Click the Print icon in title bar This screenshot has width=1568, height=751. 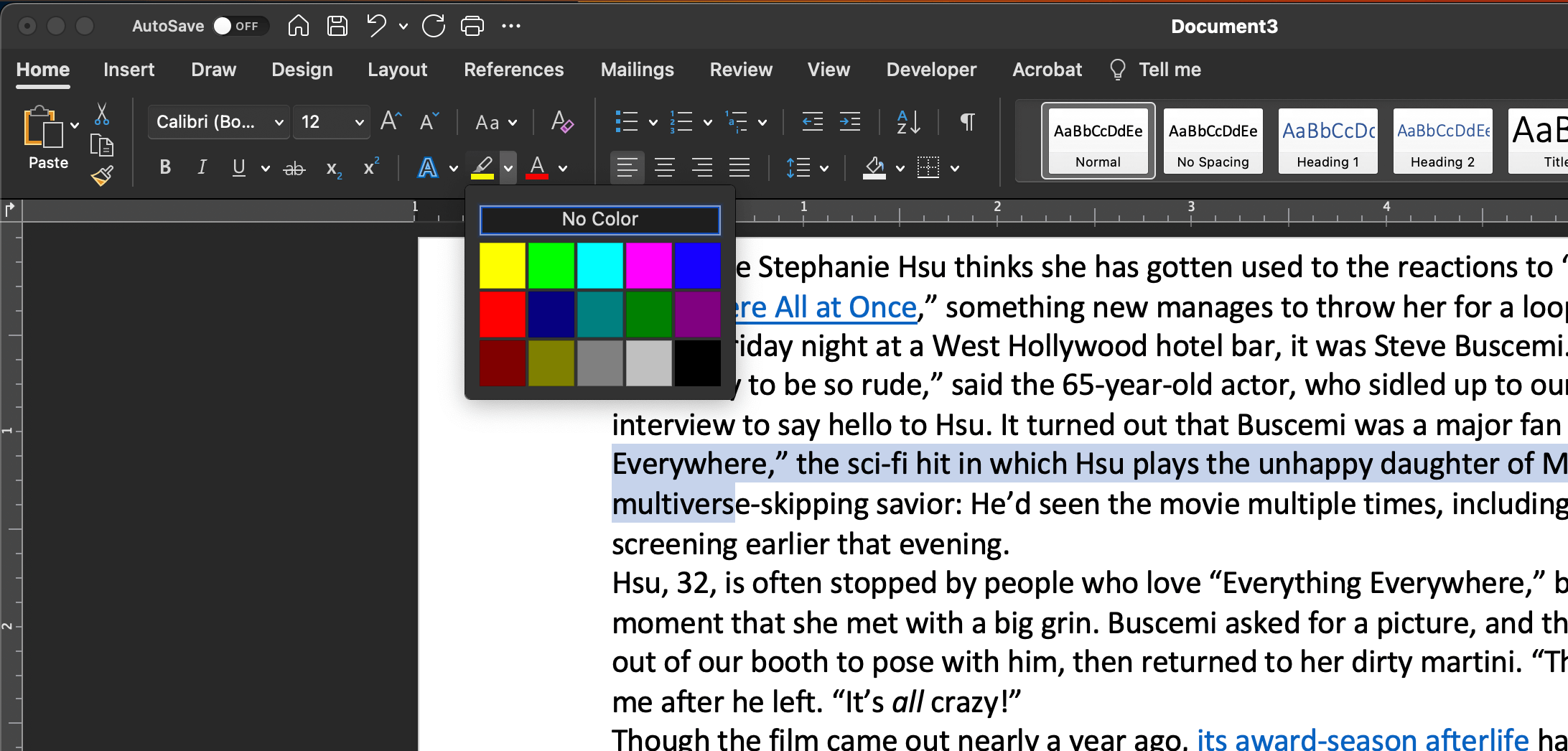click(472, 27)
